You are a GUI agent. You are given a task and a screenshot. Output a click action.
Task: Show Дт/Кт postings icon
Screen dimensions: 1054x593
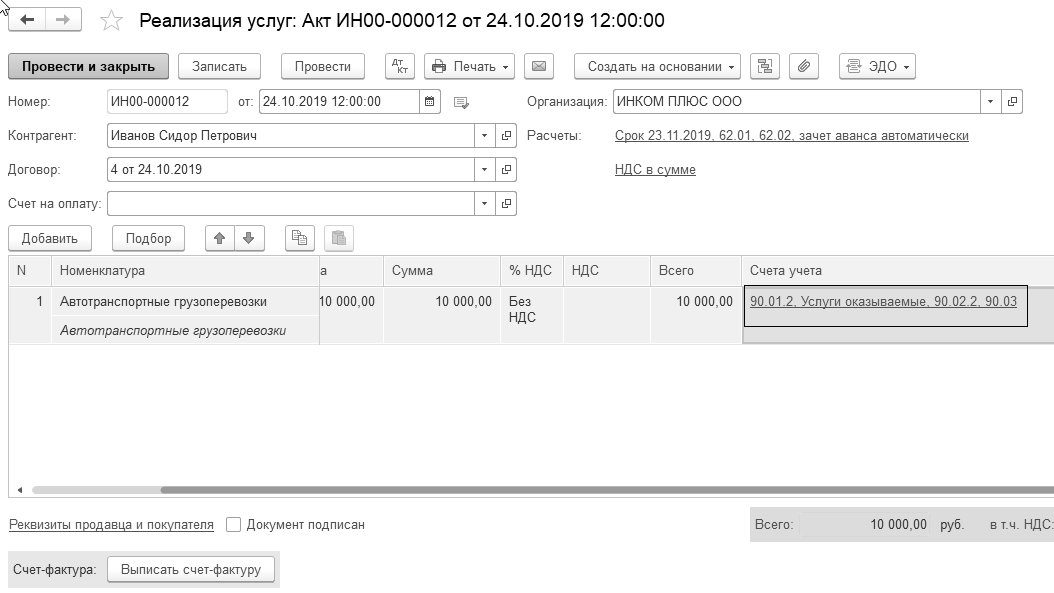(400, 67)
